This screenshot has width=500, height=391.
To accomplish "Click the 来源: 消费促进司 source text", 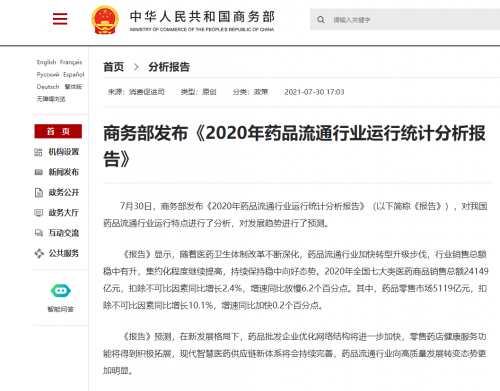I will [136, 92].
